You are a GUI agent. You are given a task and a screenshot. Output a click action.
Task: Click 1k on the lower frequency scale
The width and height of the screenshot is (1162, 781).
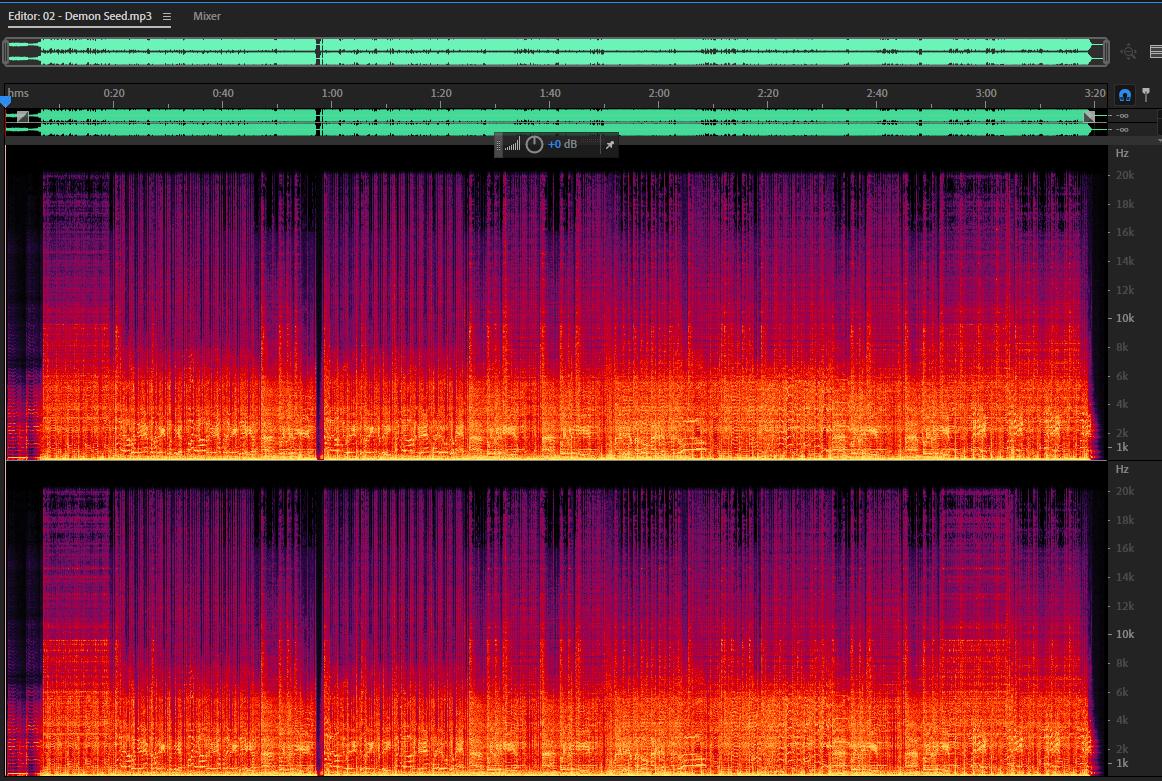pyautogui.click(x=1122, y=763)
